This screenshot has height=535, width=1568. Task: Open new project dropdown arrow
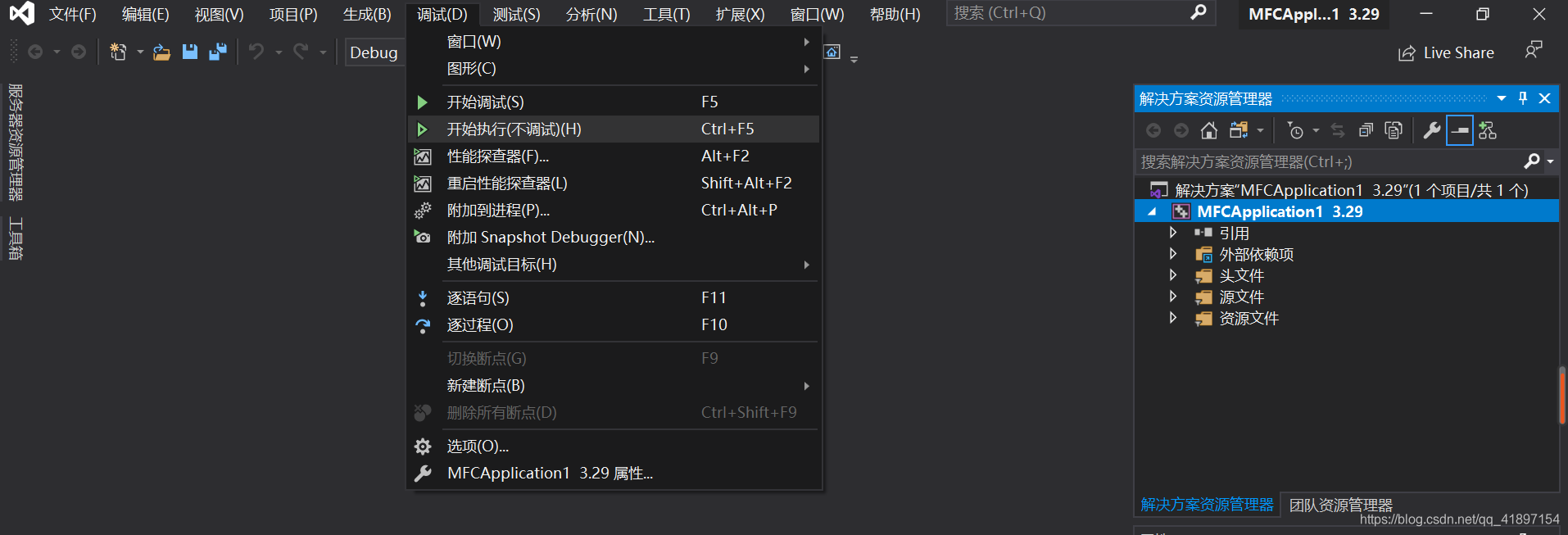(140, 52)
